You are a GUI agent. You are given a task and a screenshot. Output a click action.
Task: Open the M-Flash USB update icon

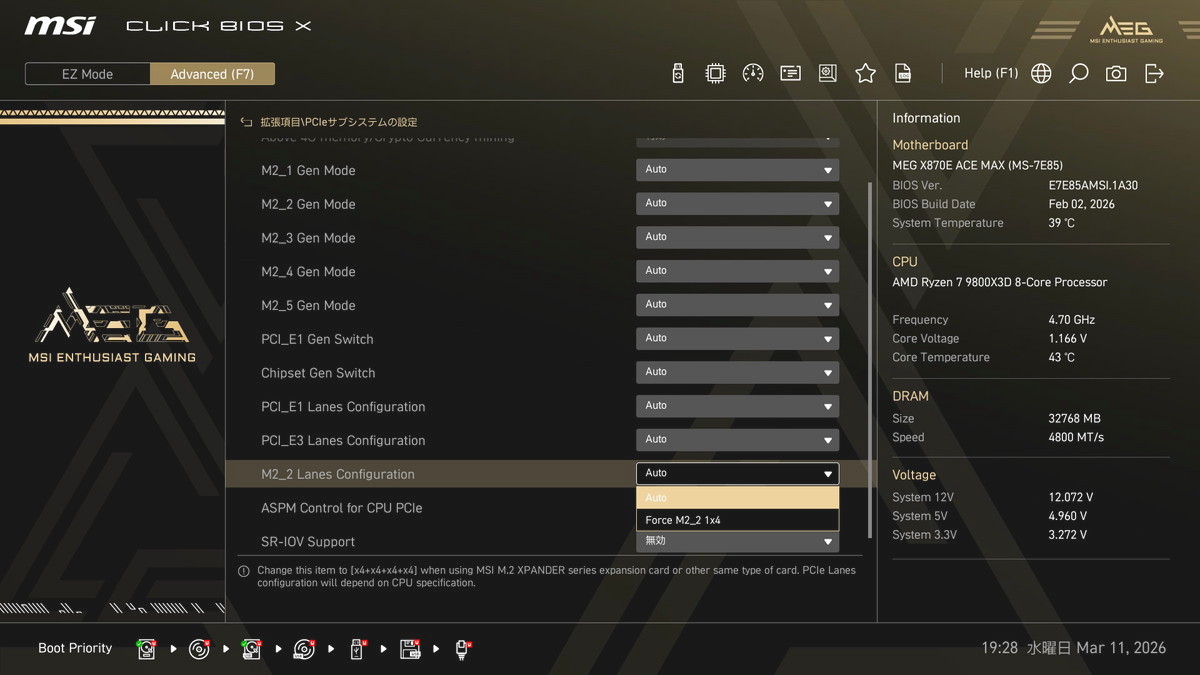678,73
